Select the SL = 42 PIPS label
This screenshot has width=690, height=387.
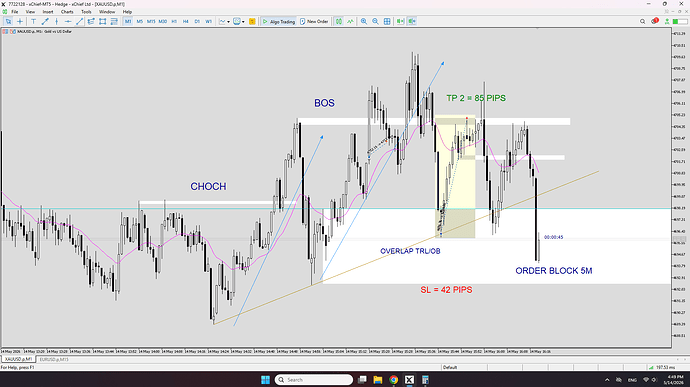[x=446, y=290]
